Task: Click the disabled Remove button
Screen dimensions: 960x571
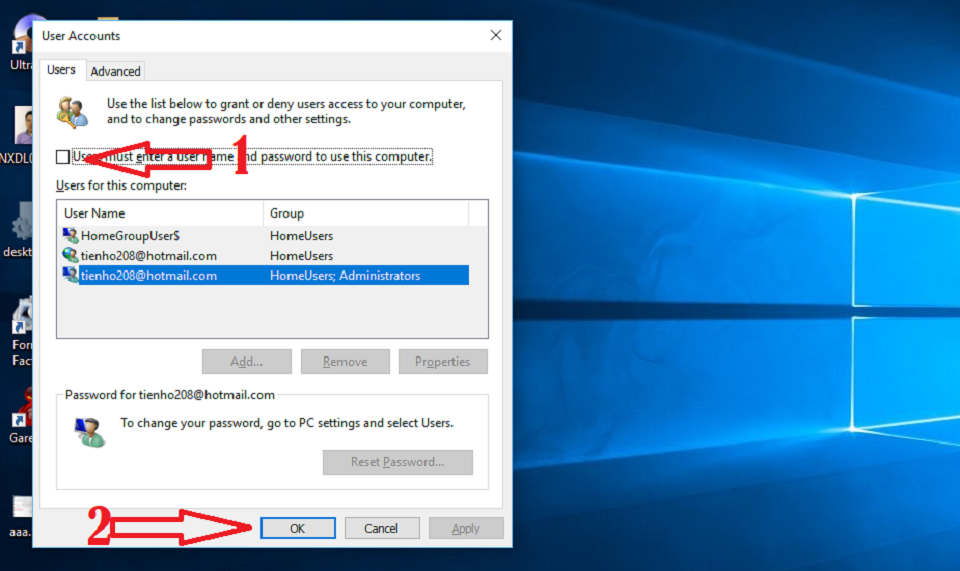Action: (x=345, y=362)
